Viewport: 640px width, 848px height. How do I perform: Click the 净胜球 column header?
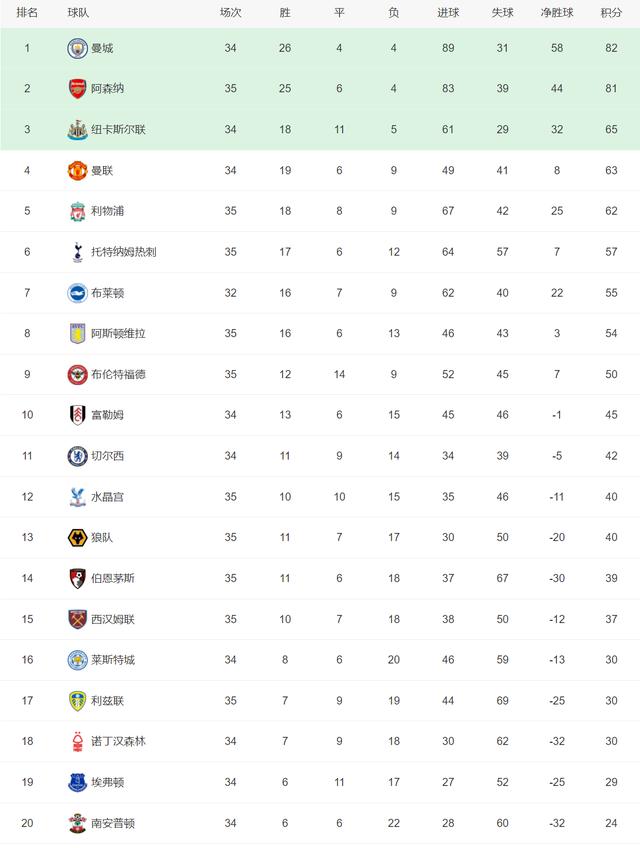pyautogui.click(x=557, y=13)
